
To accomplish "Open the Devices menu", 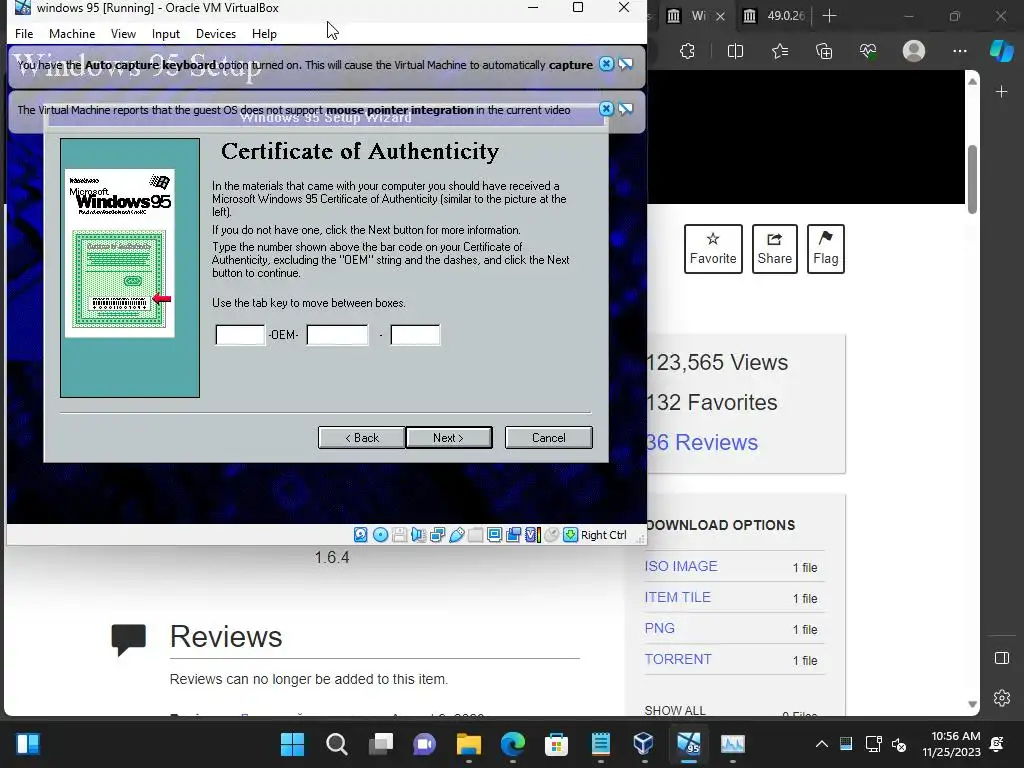I will [216, 34].
